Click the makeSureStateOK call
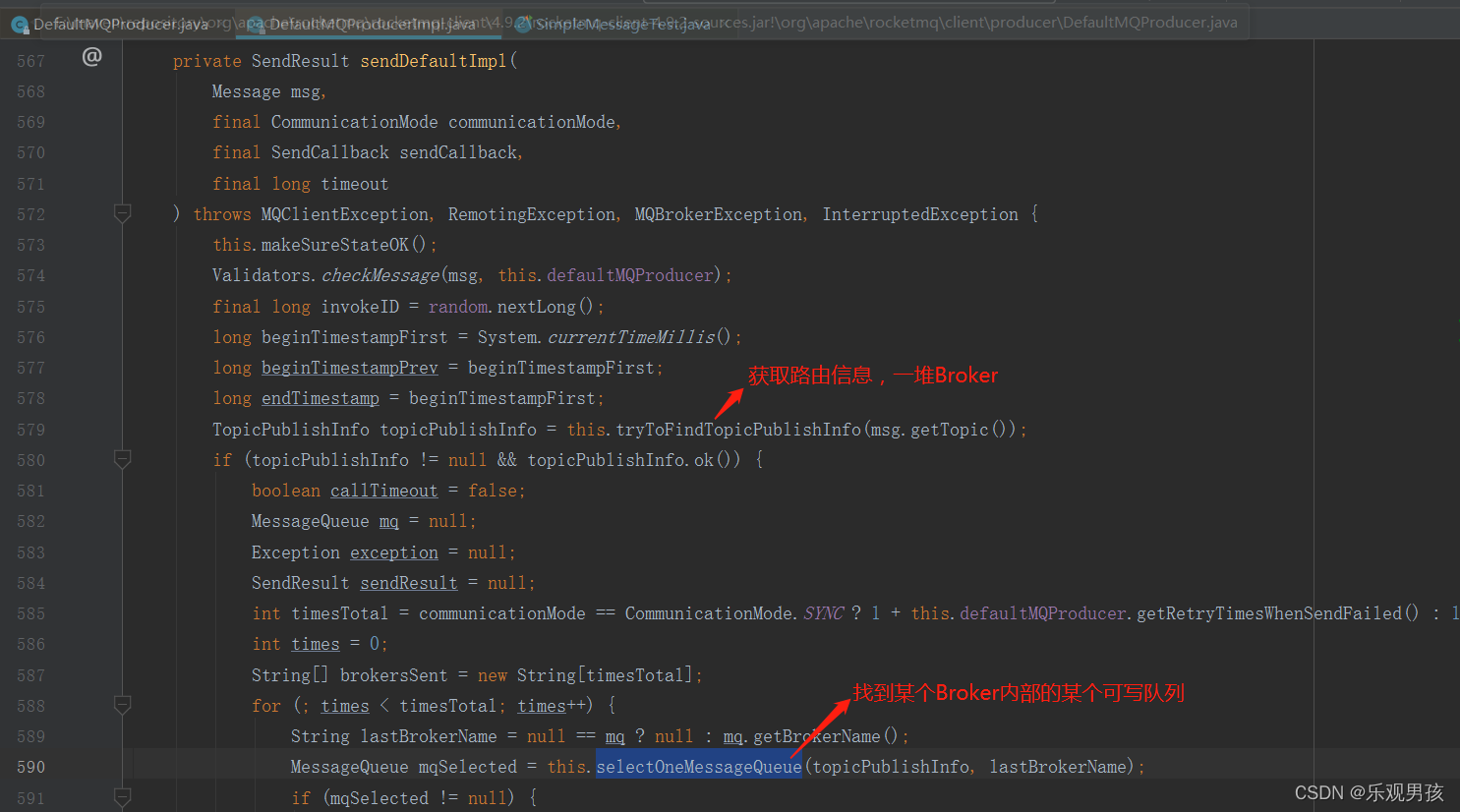Viewport: 1460px width, 812px height. (x=335, y=245)
